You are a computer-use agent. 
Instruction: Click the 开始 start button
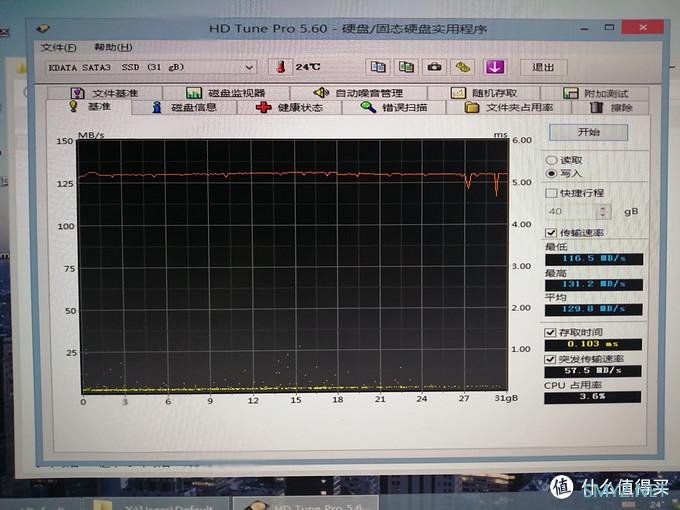pyautogui.click(x=588, y=132)
